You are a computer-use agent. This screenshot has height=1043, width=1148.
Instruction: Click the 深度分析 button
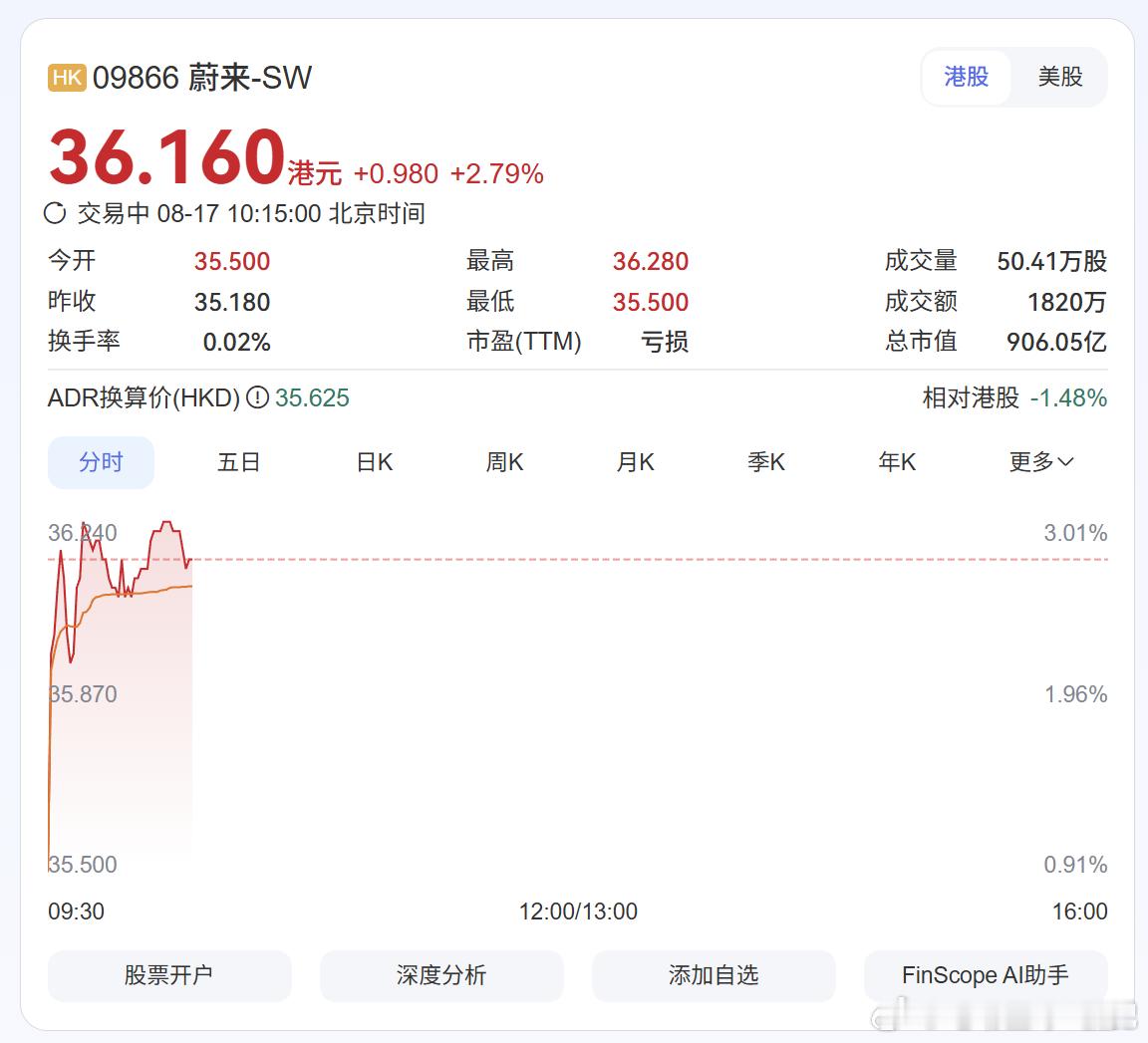point(441,975)
